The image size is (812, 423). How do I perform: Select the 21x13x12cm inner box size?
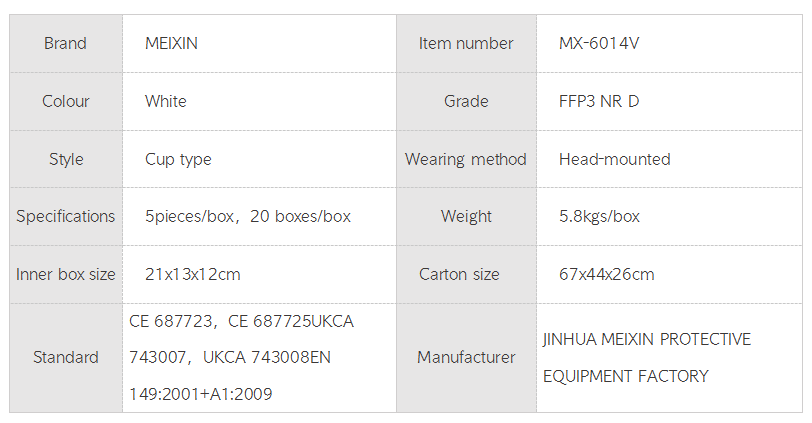(192, 274)
